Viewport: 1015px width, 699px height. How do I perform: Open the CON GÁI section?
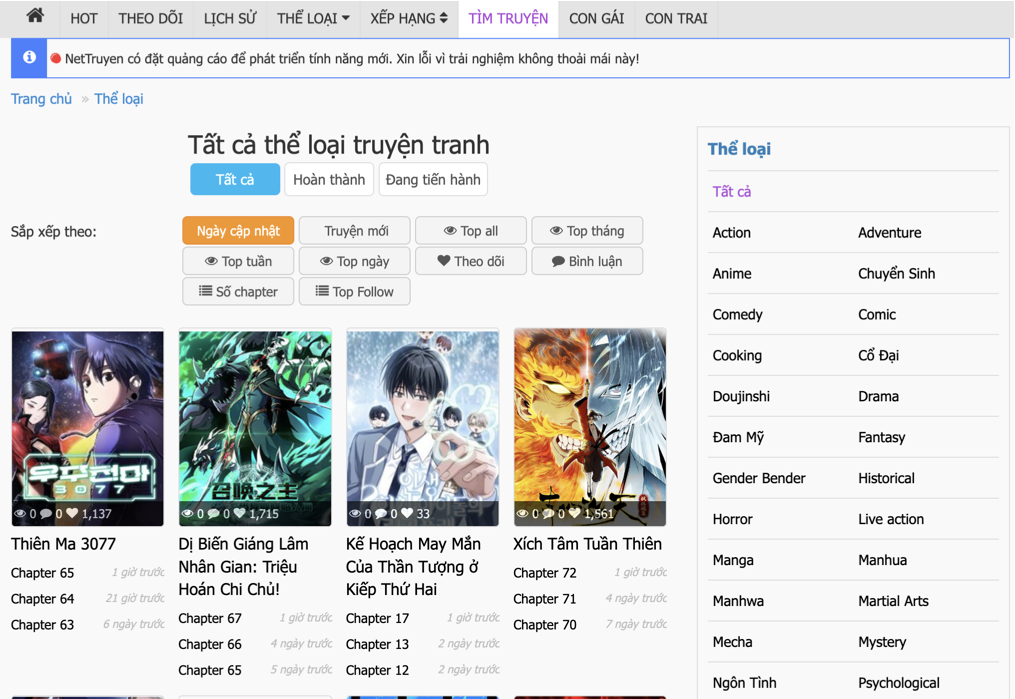[596, 19]
